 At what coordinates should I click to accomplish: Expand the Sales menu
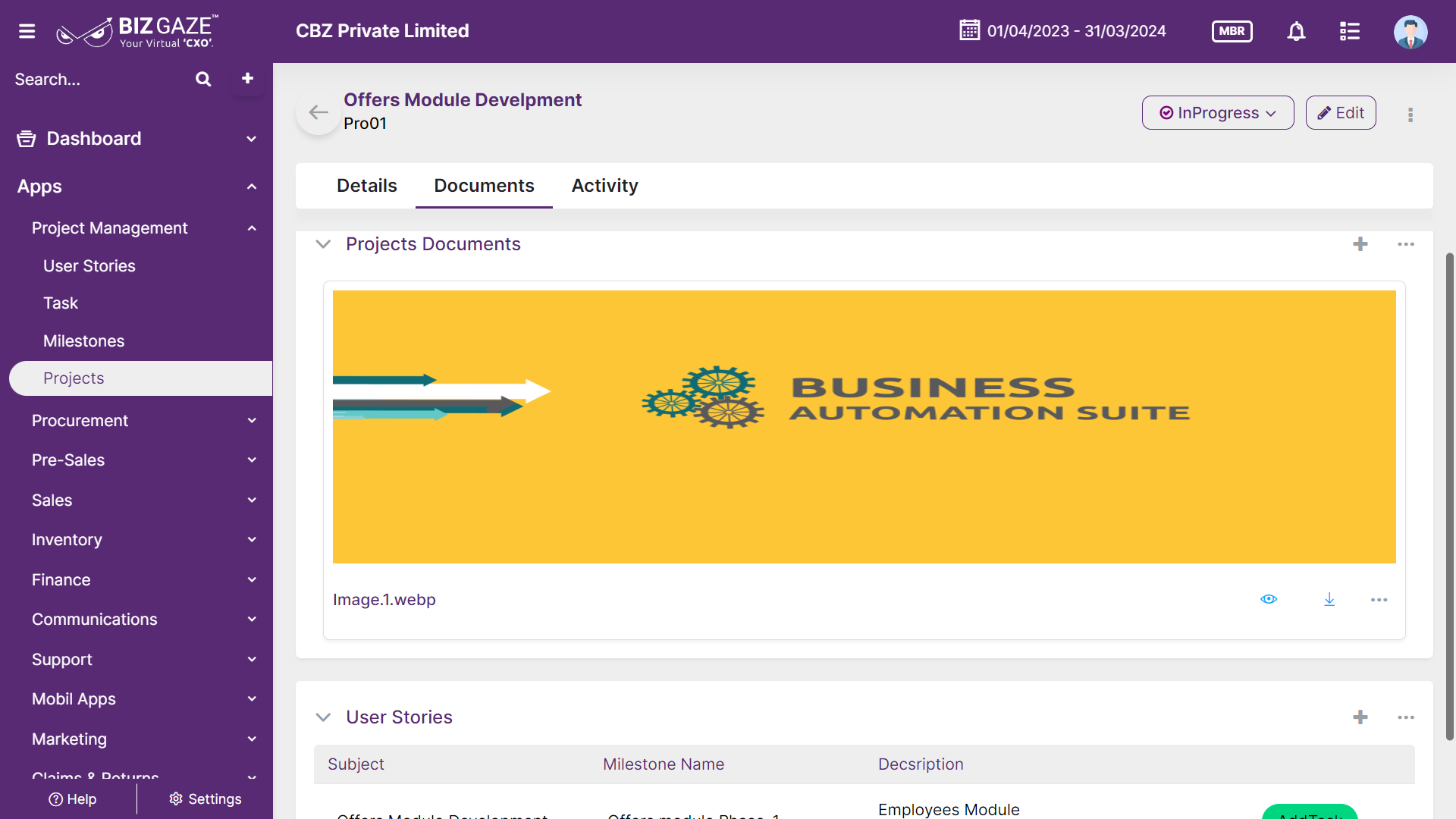coord(252,500)
